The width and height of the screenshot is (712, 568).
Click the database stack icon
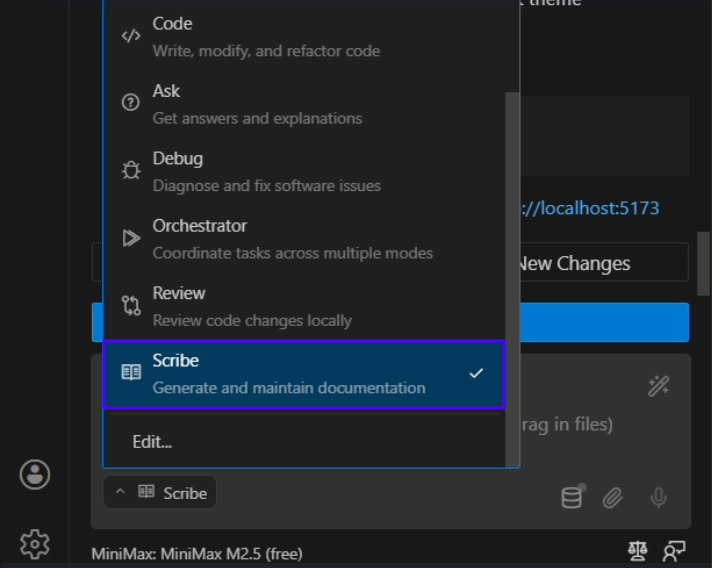(572, 497)
